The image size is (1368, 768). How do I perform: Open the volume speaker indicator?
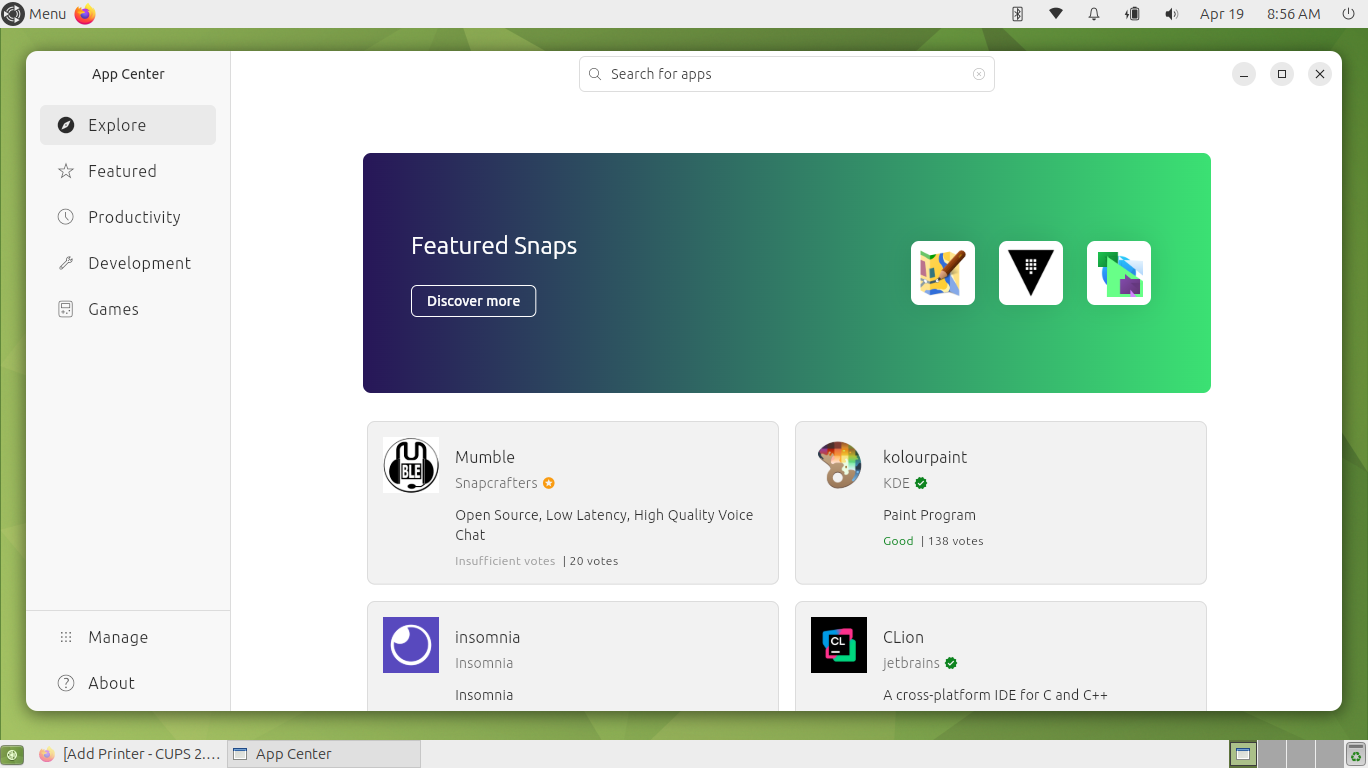click(x=1171, y=14)
